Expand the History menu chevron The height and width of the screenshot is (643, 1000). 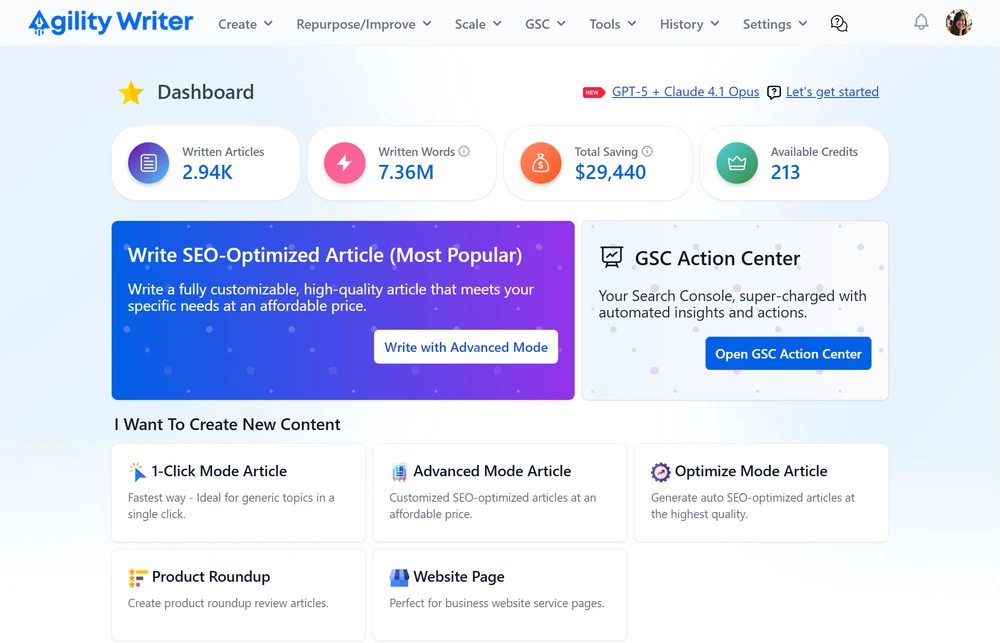coord(715,24)
